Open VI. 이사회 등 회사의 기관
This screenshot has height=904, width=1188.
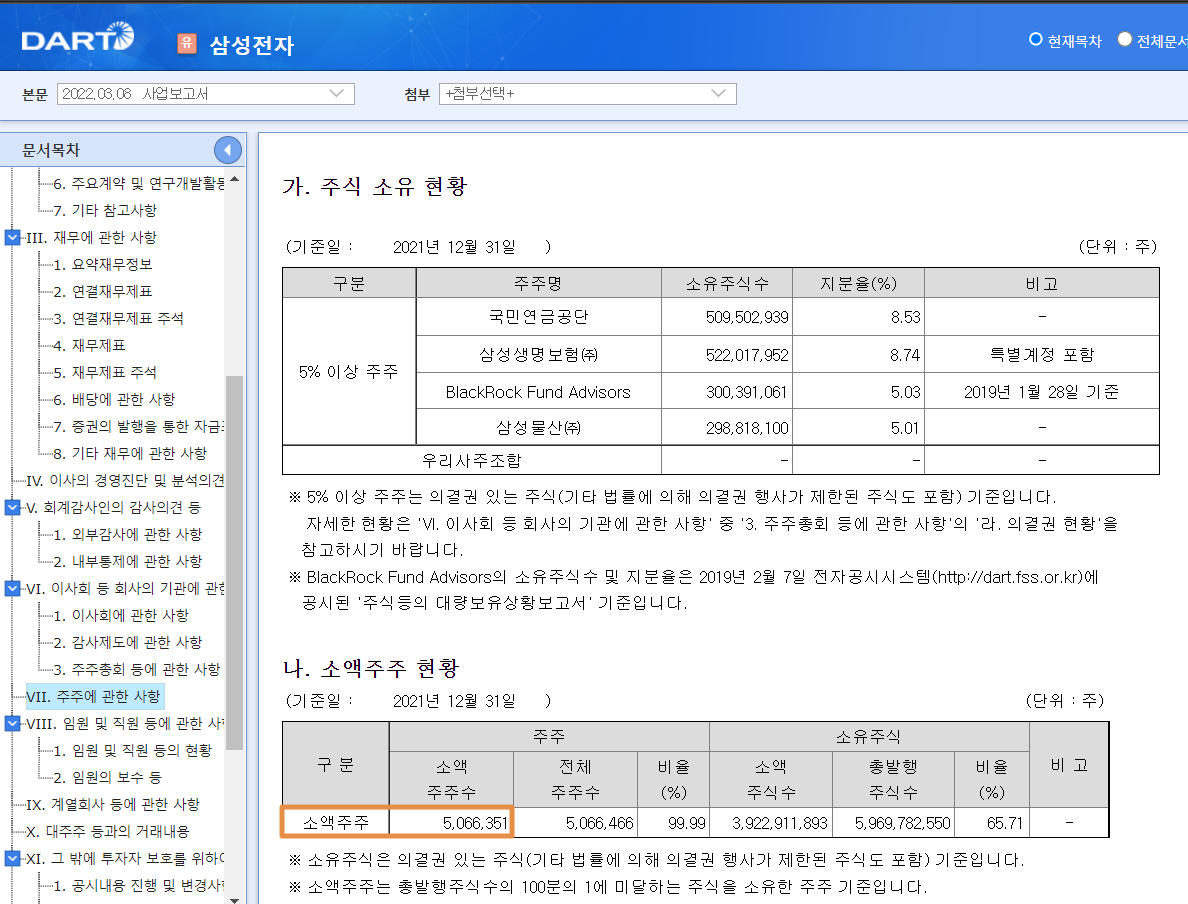point(125,588)
